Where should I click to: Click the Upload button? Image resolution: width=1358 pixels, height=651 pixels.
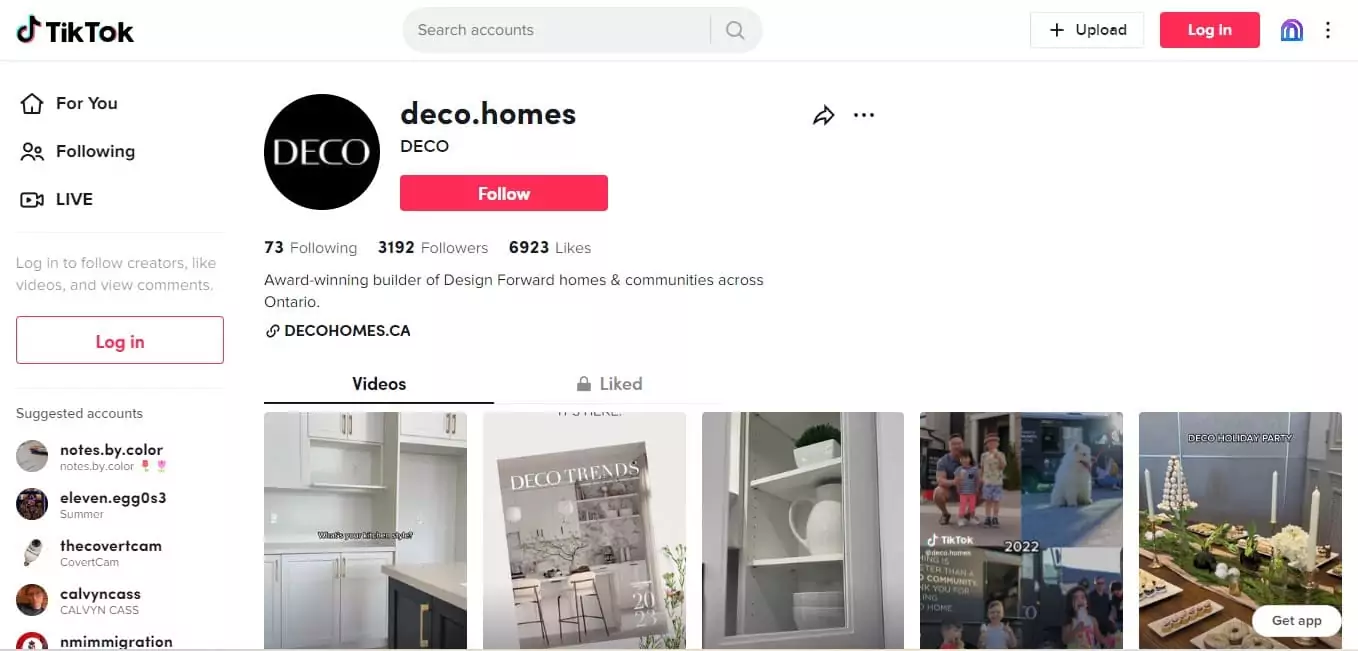(1087, 30)
